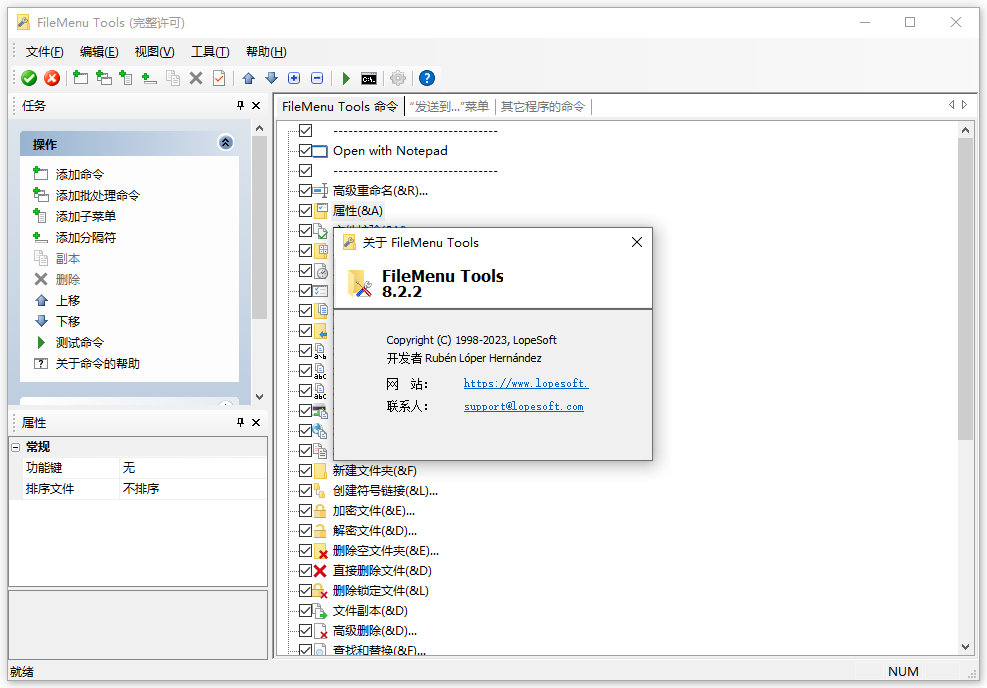Collapse the 操作 section chevron

[x=225, y=143]
